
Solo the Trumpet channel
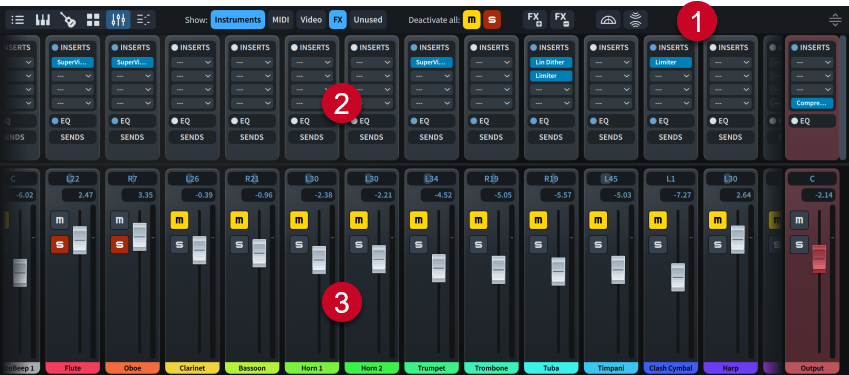(x=418, y=245)
